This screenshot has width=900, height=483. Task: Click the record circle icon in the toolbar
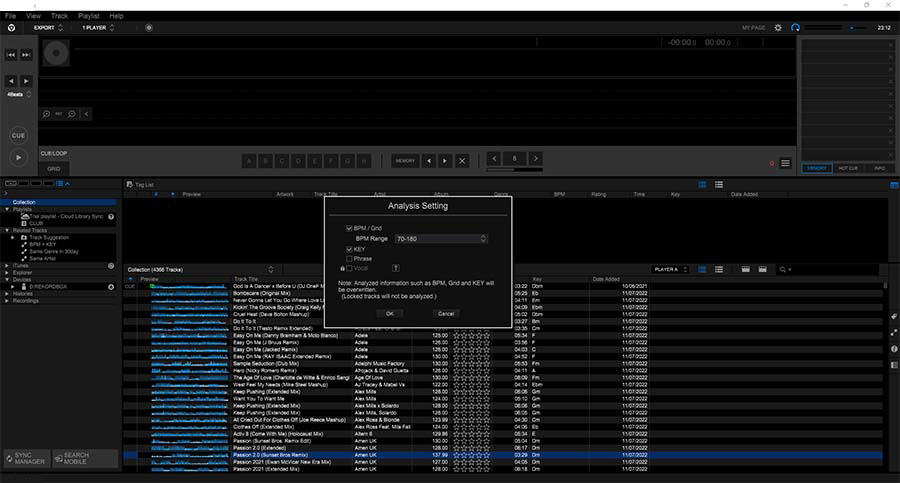point(149,28)
